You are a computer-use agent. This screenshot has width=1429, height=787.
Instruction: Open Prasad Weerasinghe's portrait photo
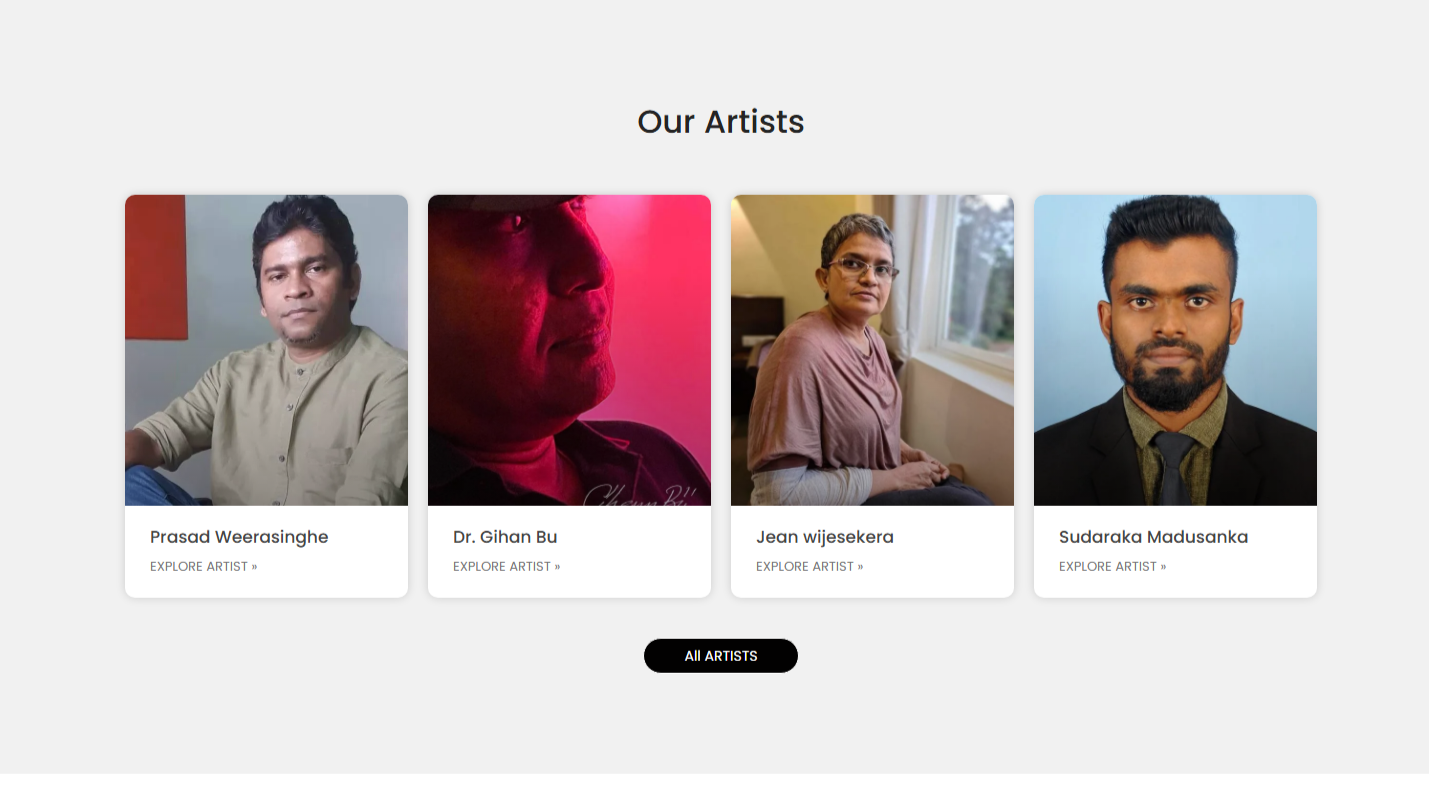coord(266,350)
